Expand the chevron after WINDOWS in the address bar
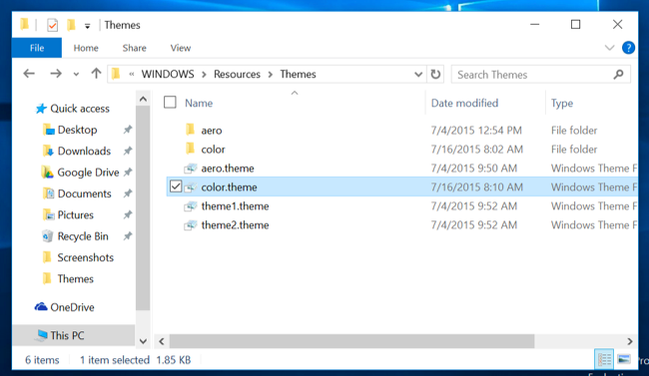The width and height of the screenshot is (649, 376). 204,75
